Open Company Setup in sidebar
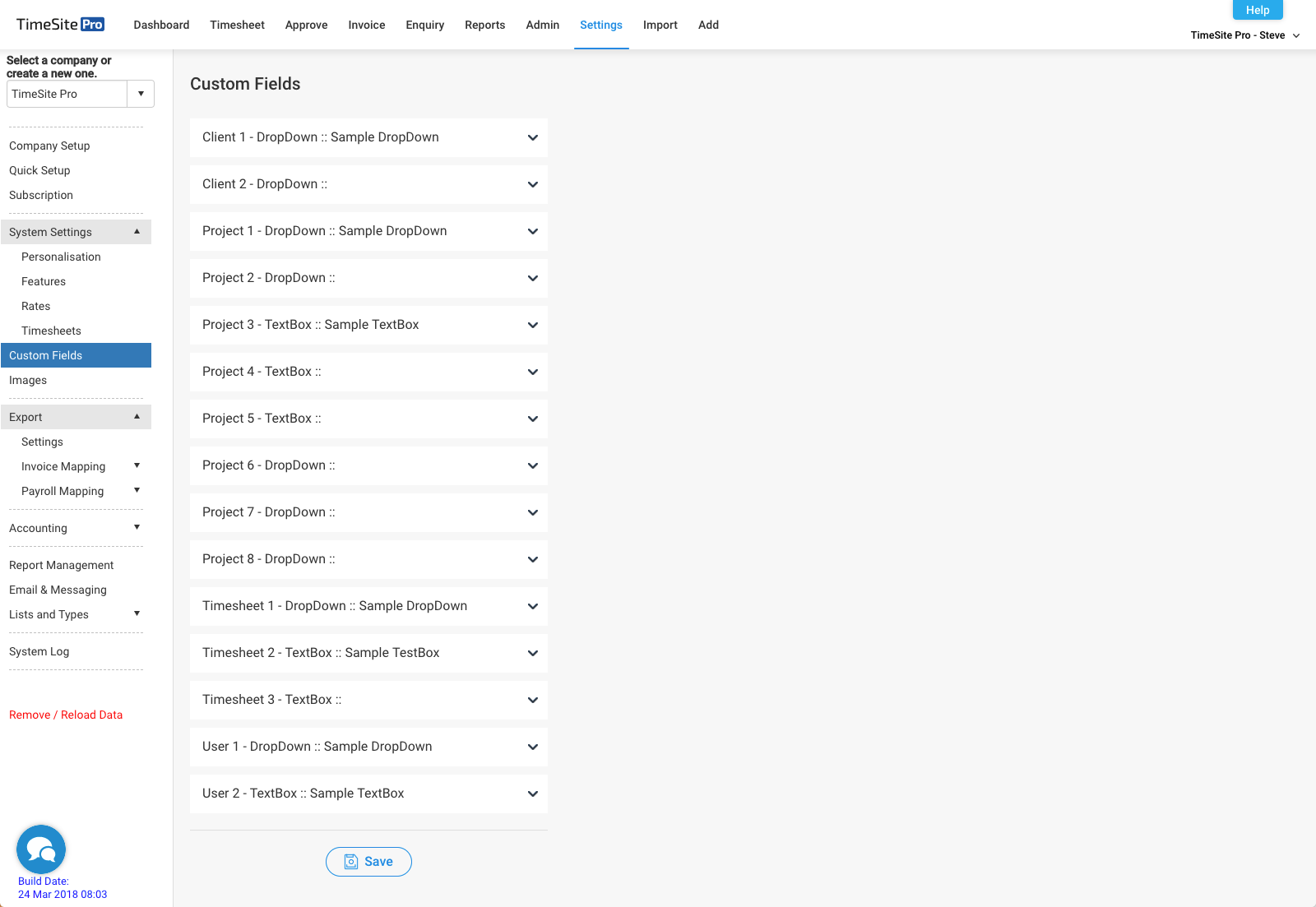Viewport: 1316px width, 907px height. coord(49,146)
